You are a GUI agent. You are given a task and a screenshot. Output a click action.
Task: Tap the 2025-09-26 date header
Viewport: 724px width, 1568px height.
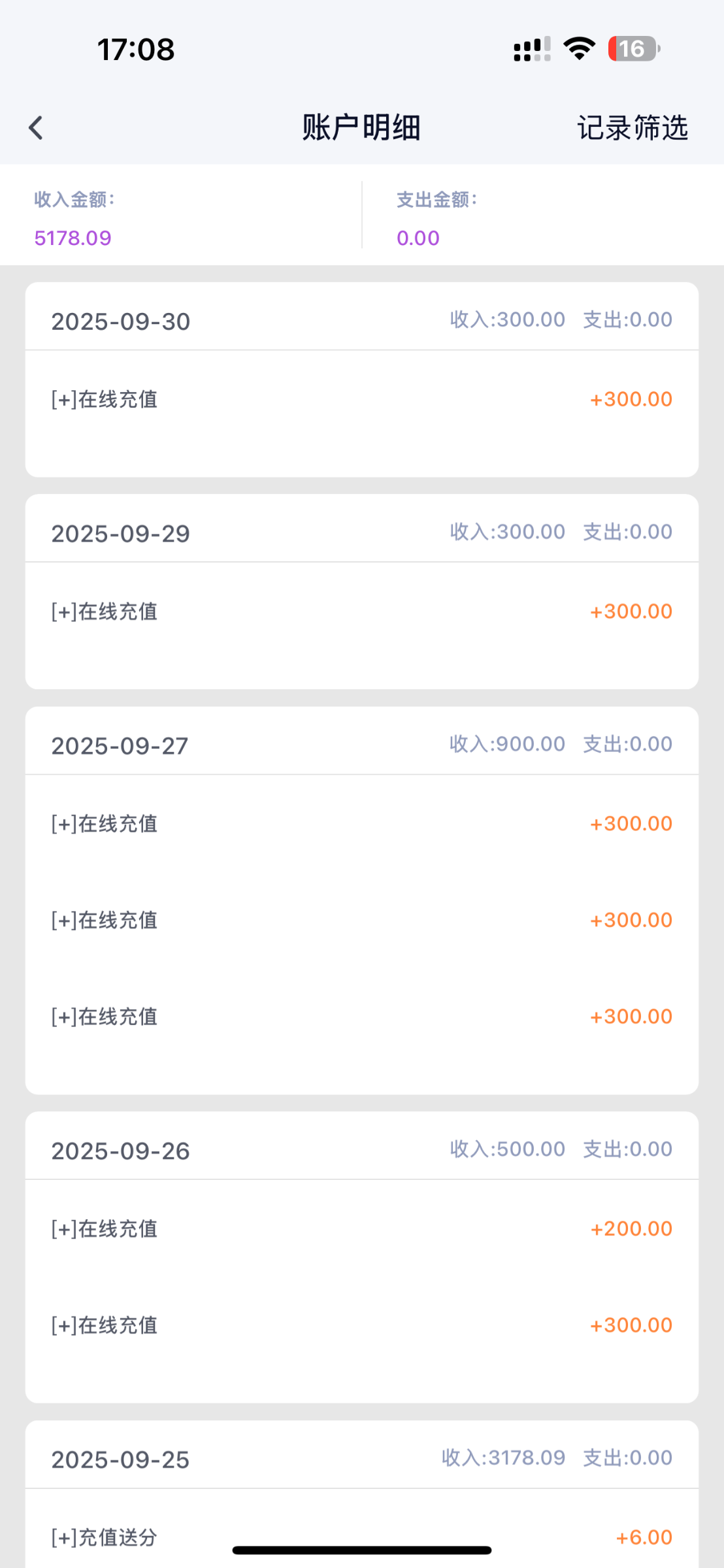tap(121, 1151)
